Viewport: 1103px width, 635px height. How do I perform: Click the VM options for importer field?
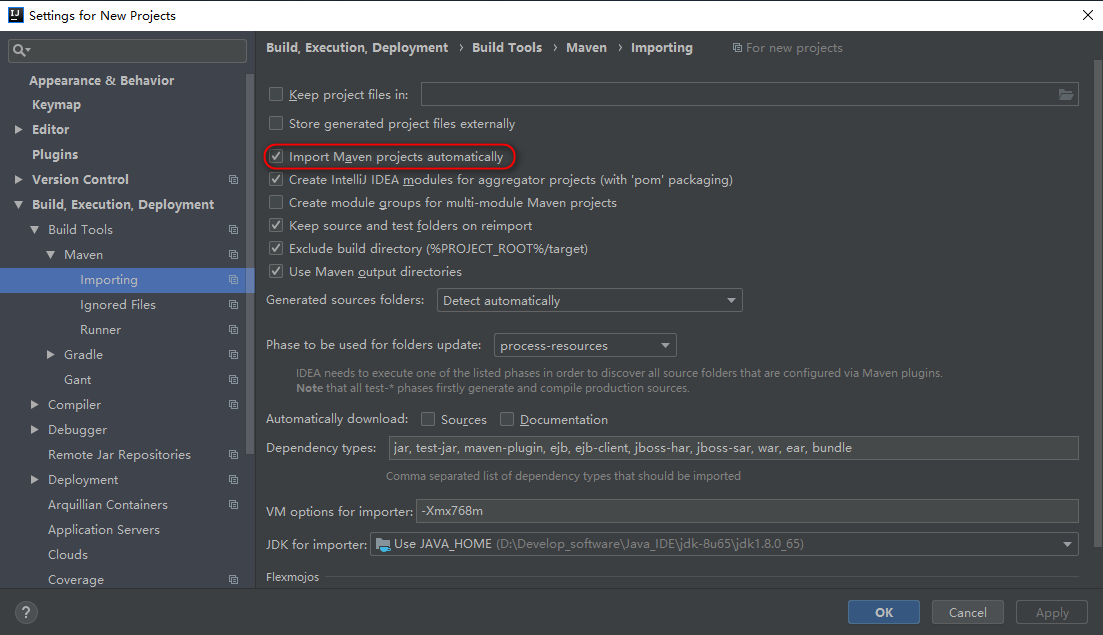coord(747,511)
